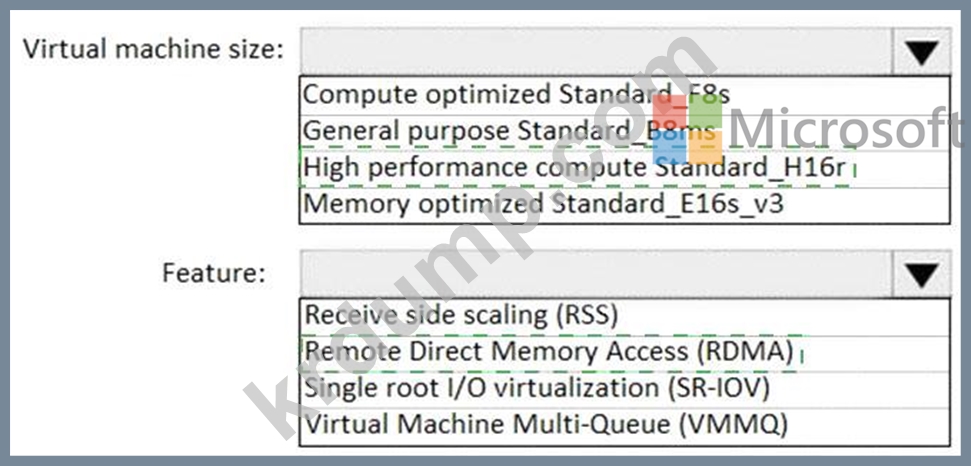Choose Remote Direct Memory Access (RDMA)
971x466 pixels.
click(x=624, y=353)
